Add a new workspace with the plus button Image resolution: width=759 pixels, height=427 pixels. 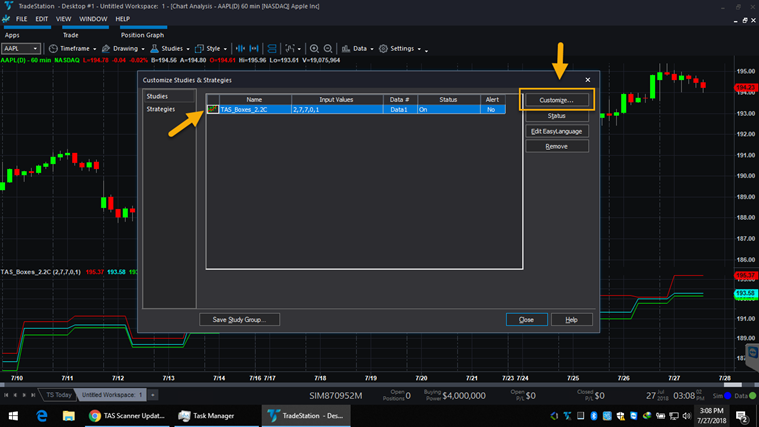coord(153,395)
